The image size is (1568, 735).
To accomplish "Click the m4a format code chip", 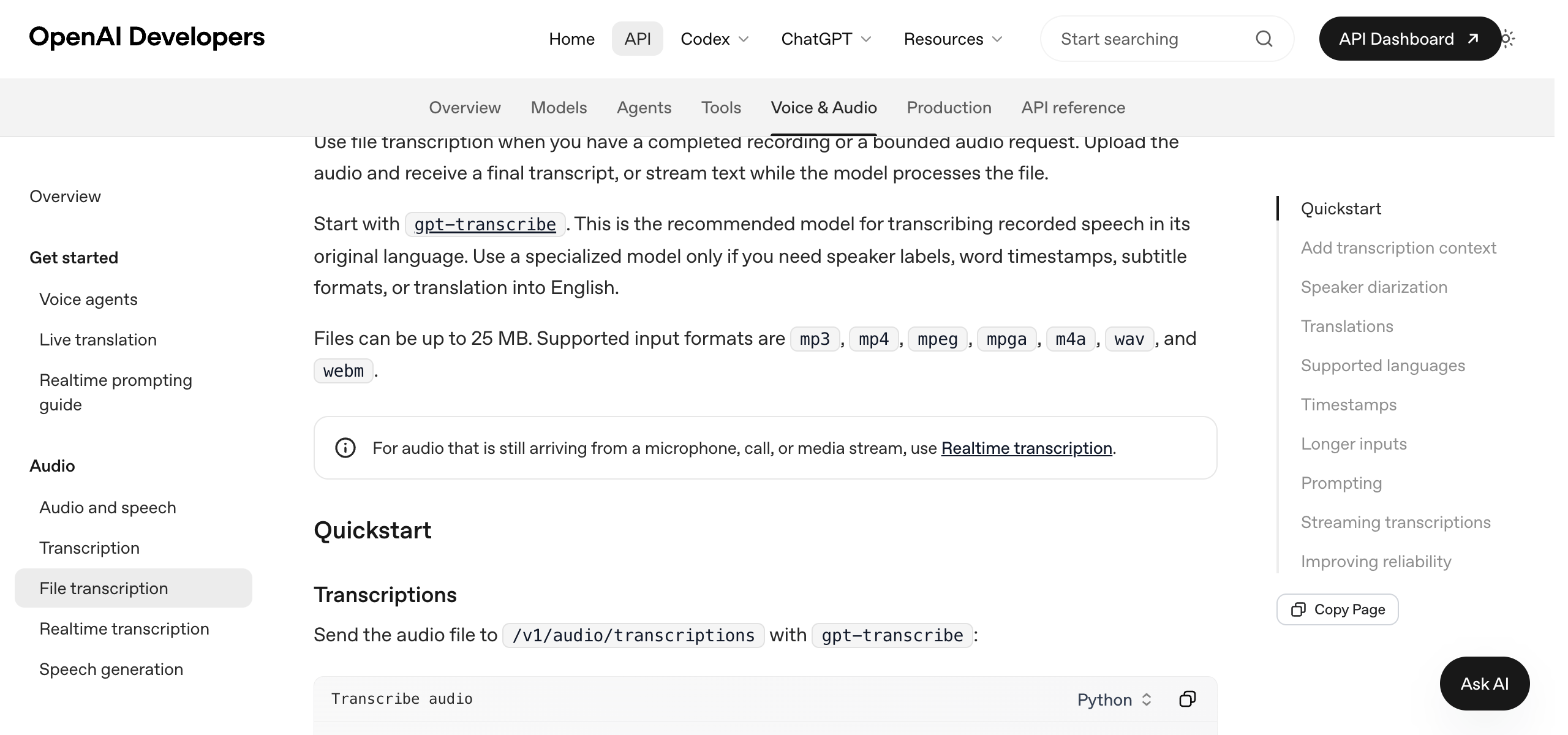I will pos(1071,339).
